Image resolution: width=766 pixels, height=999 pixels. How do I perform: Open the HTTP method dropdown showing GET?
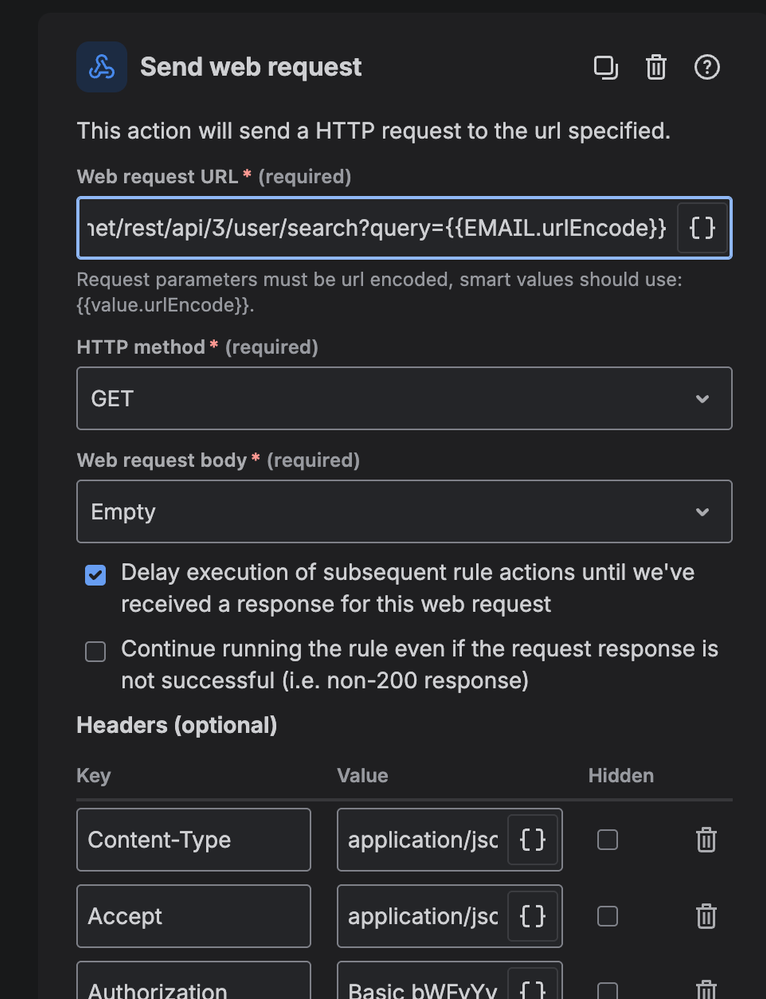(404, 398)
